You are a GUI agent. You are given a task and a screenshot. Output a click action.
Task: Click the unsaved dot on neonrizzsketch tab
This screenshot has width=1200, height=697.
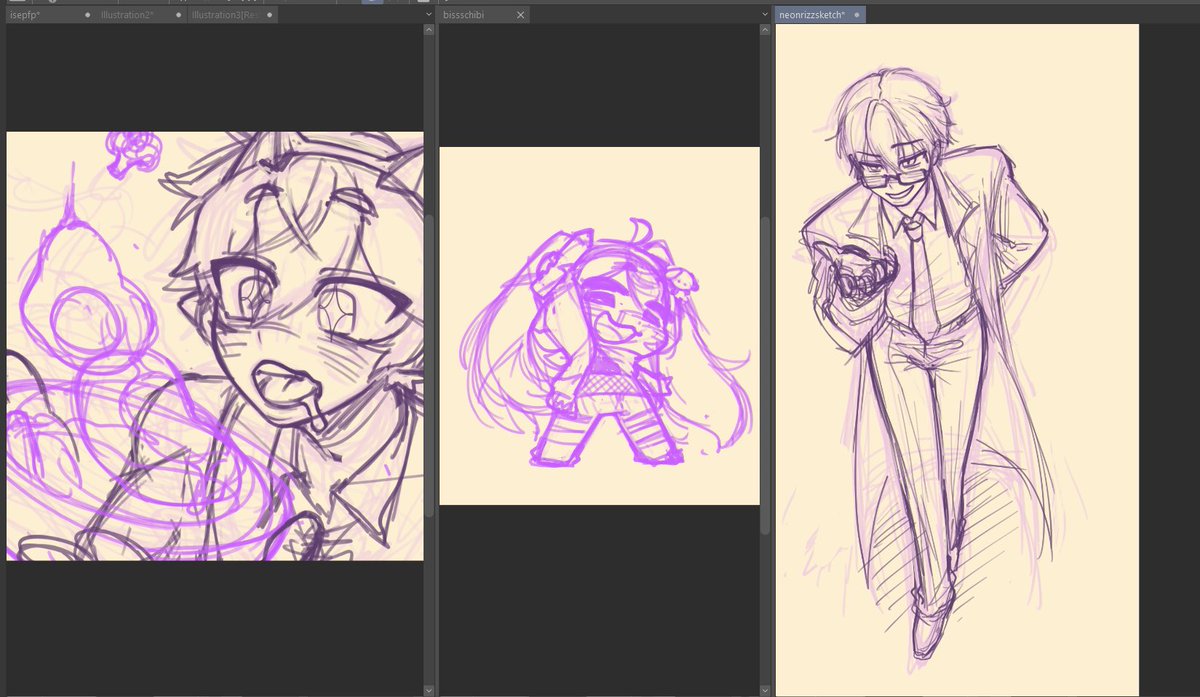coord(858,14)
